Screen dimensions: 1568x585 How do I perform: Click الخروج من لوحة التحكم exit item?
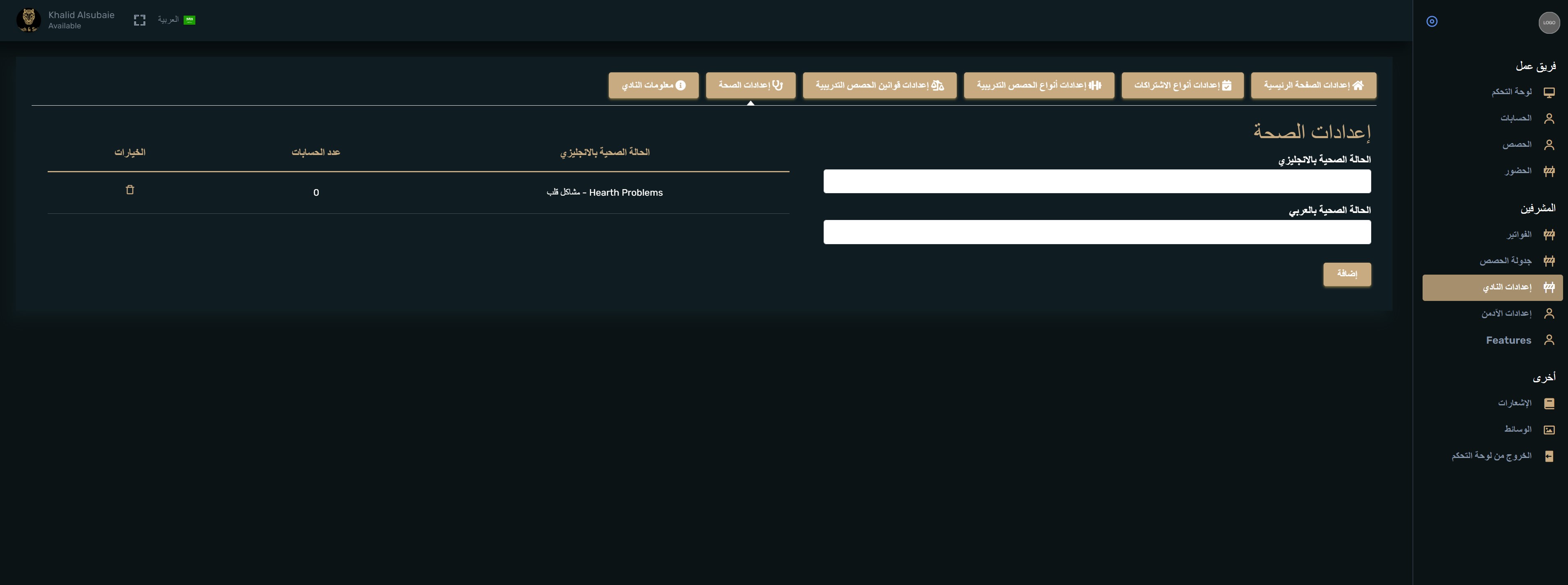tap(1491, 456)
